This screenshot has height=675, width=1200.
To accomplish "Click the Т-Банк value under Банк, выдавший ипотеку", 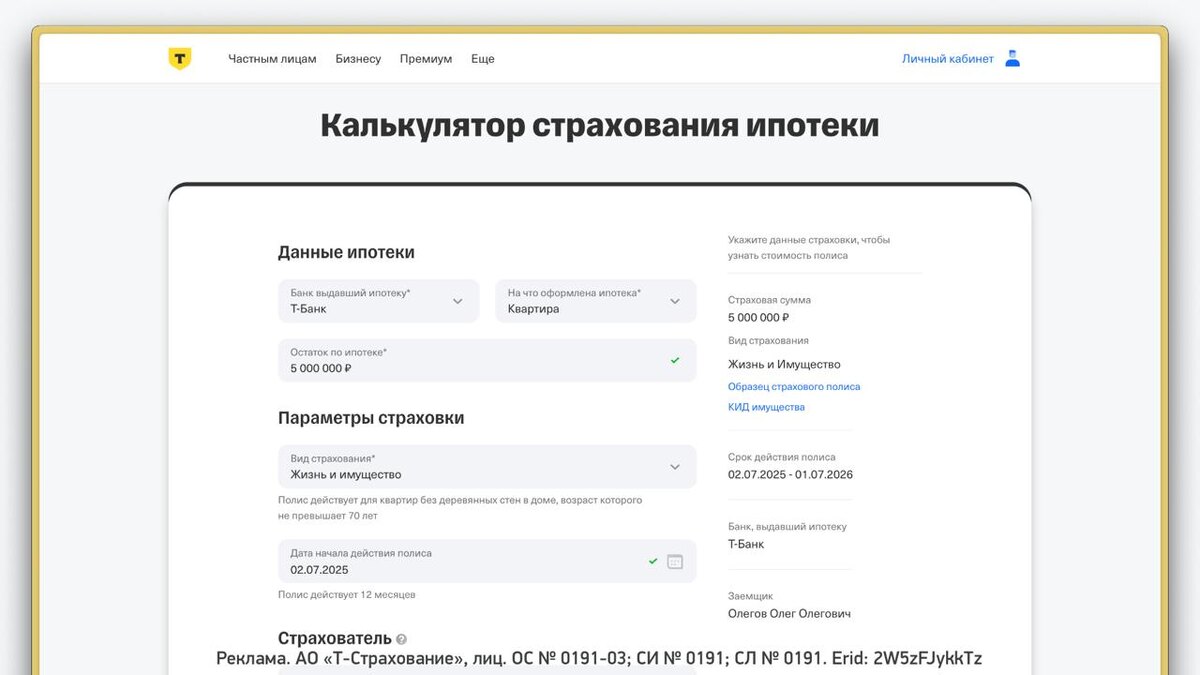I will (746, 545).
